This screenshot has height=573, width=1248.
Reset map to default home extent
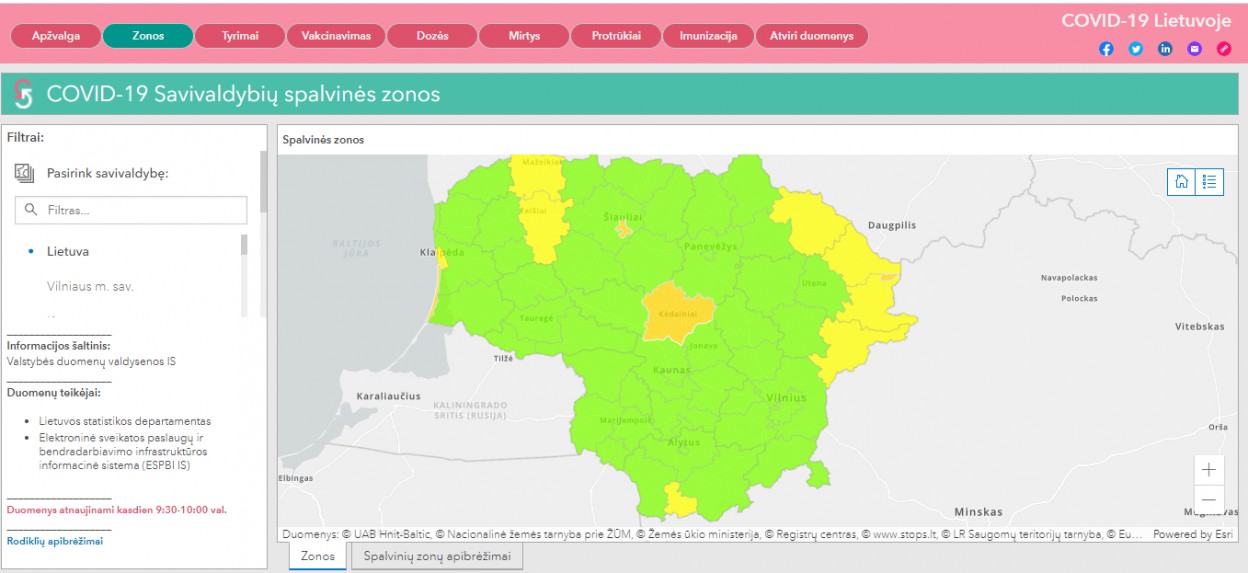(x=1182, y=182)
